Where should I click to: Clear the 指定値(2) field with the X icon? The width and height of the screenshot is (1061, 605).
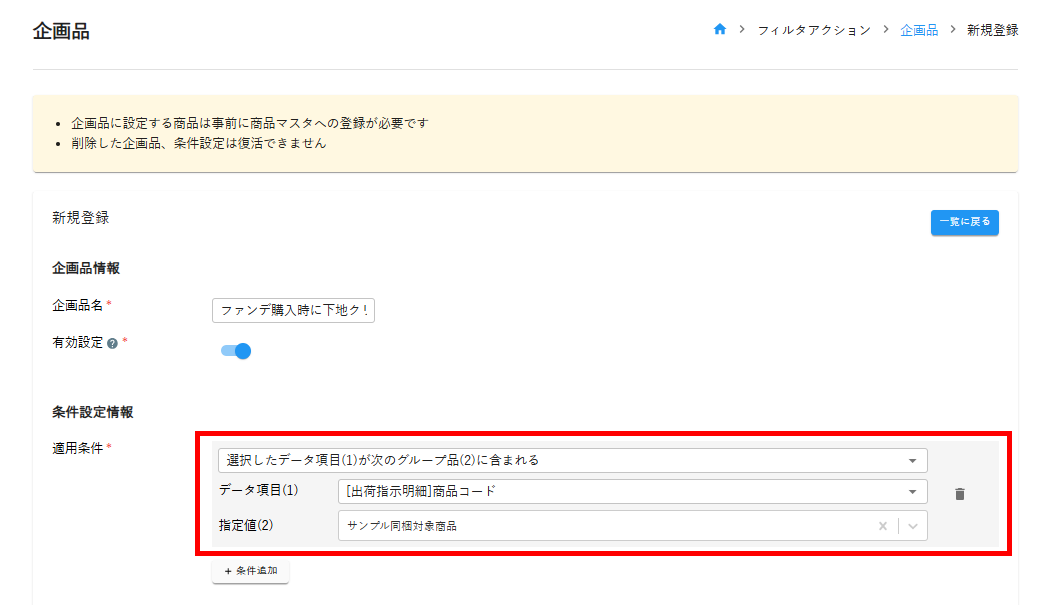coord(882,526)
